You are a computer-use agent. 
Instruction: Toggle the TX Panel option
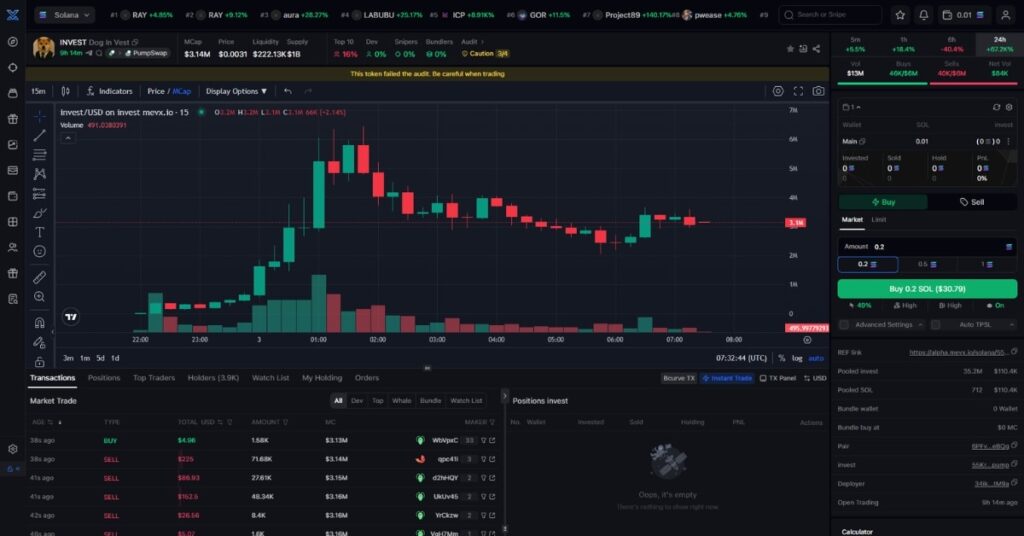(x=777, y=378)
